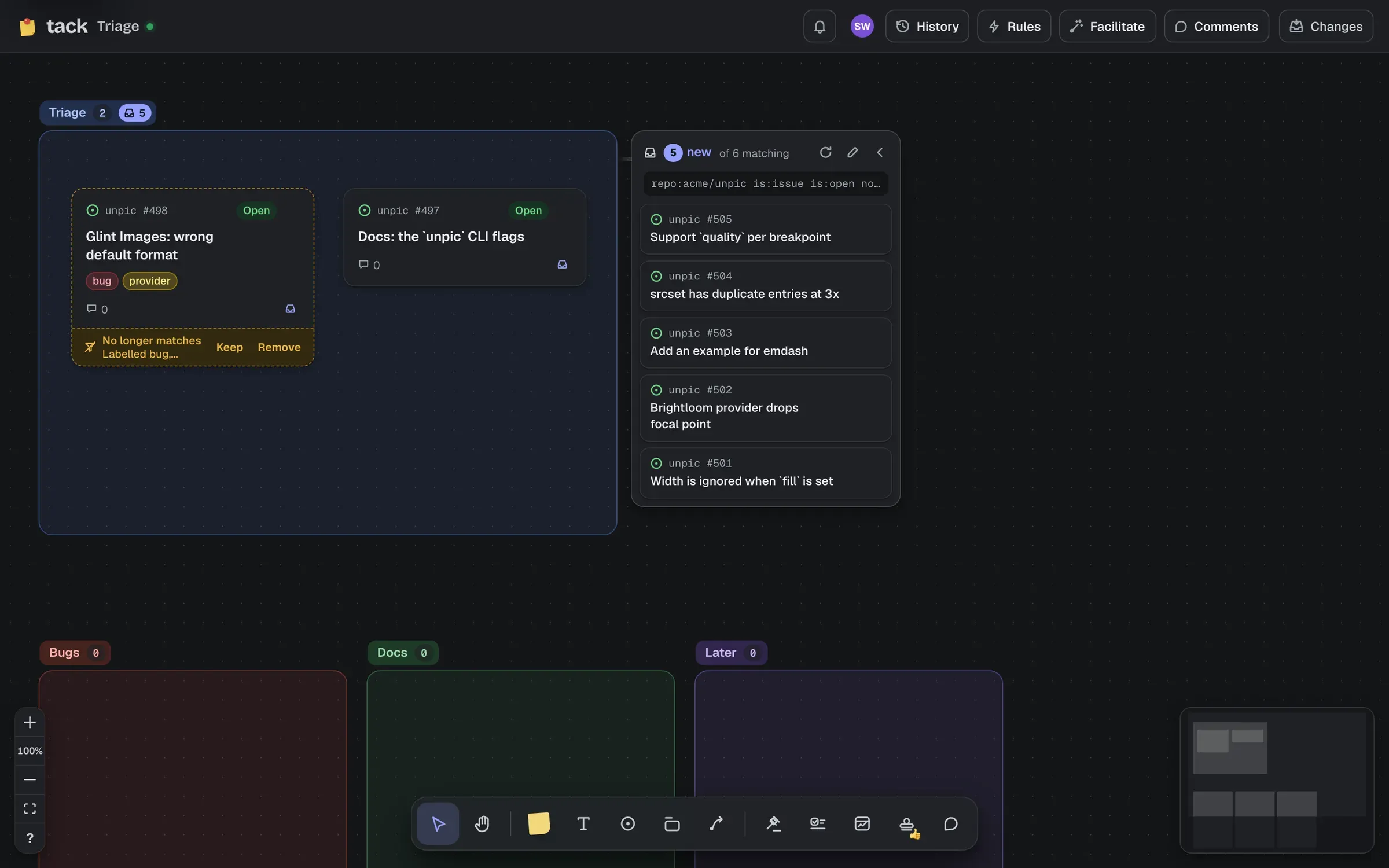Screen dimensions: 1389x868
Task: Select the Text tool
Action: pos(583,823)
